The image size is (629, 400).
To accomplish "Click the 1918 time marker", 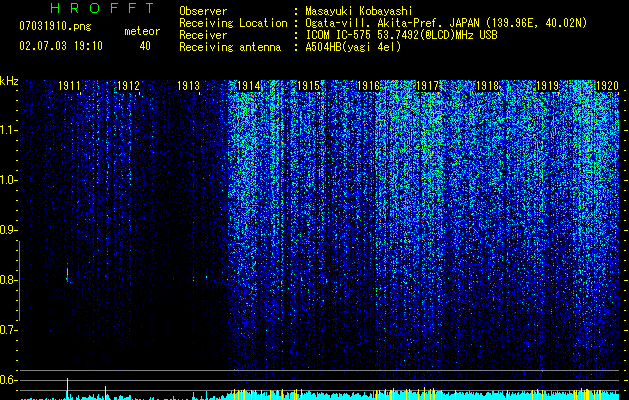I will coord(487,86).
